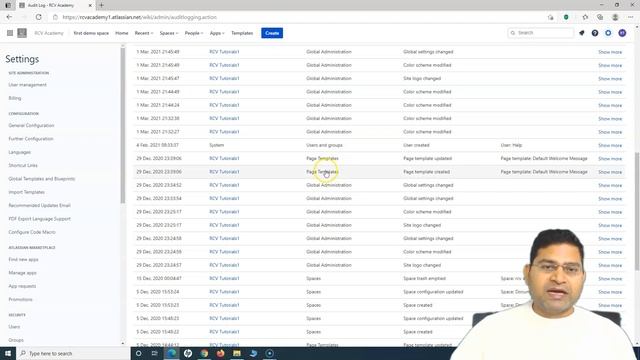Expand the Spaces dropdown menu

[x=169, y=33]
